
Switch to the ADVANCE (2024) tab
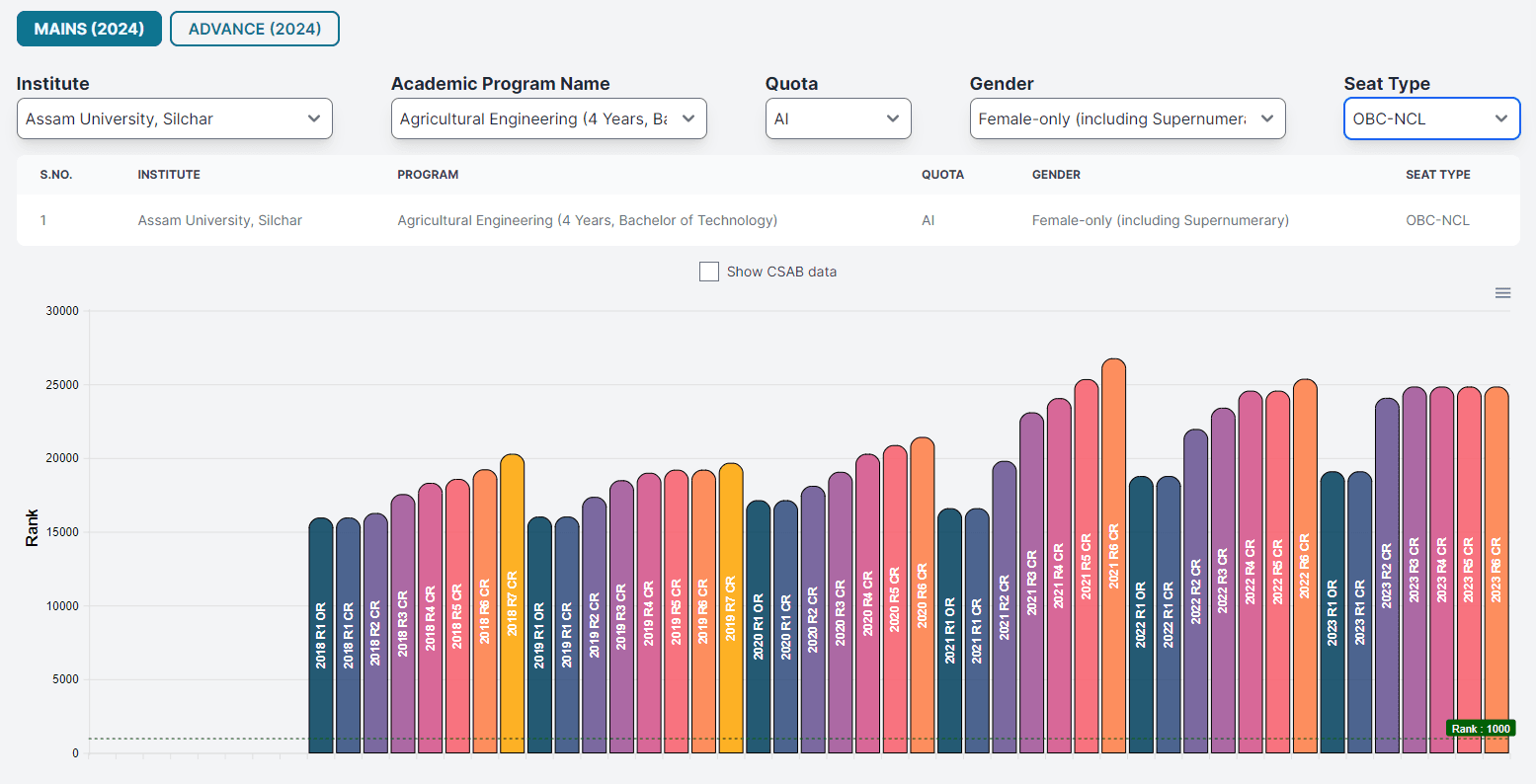255,29
